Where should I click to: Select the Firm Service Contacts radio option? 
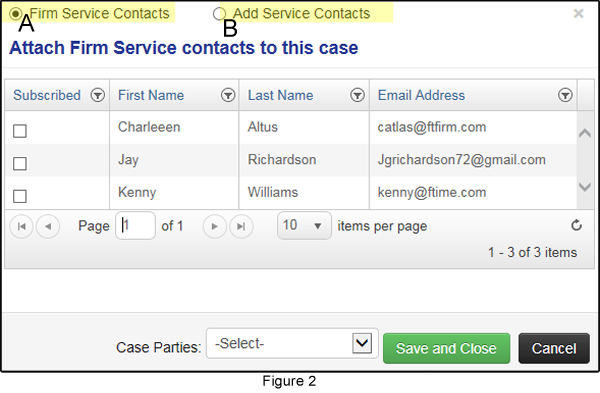[16, 14]
